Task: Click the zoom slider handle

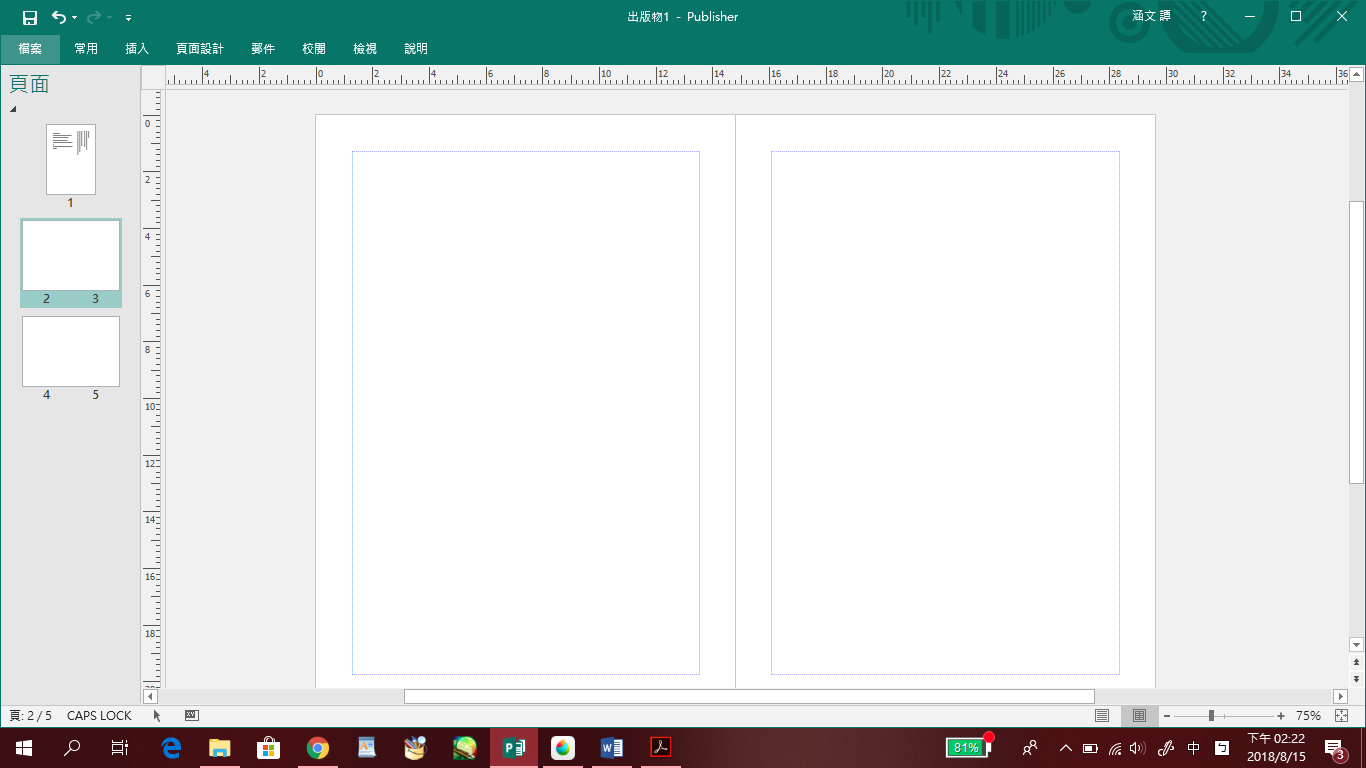Action: pos(1211,716)
